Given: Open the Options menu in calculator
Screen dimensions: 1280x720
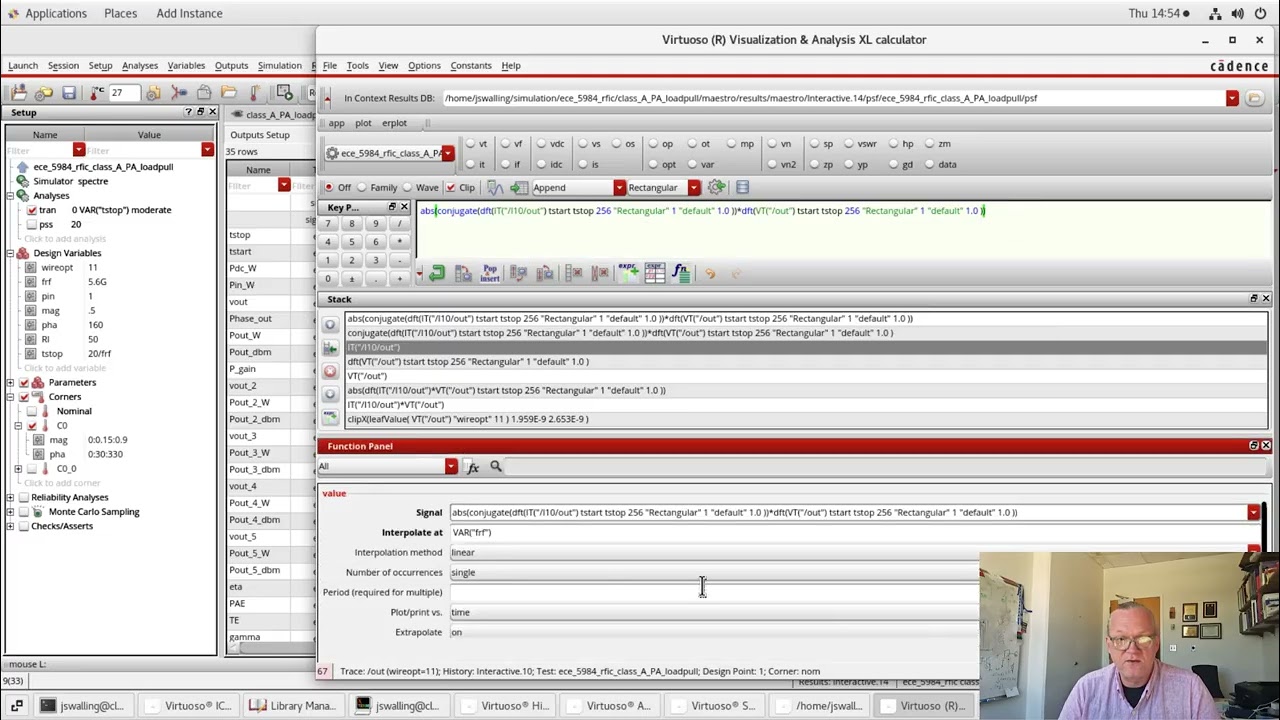Looking at the screenshot, I should tap(424, 65).
